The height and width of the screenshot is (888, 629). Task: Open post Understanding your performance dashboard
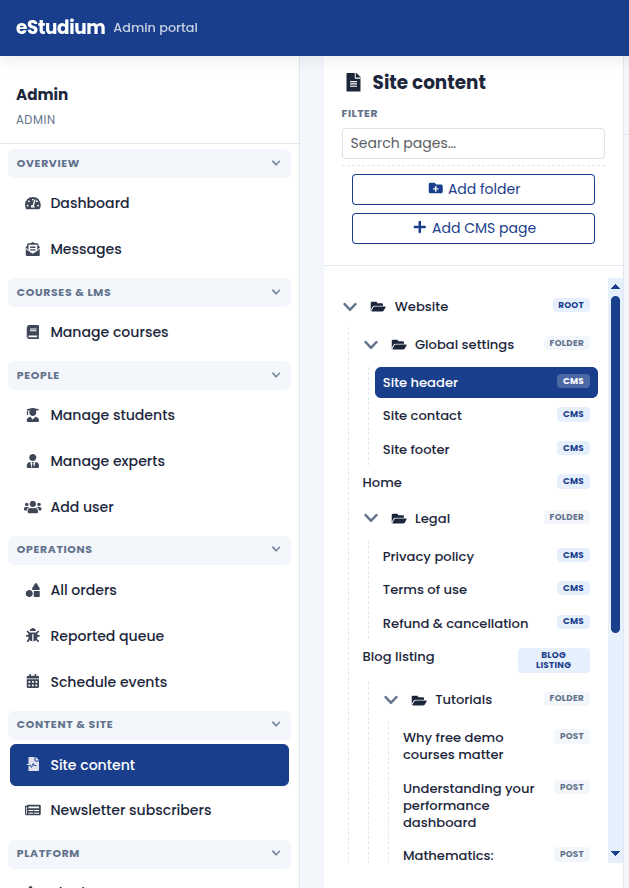[x=497, y=805]
